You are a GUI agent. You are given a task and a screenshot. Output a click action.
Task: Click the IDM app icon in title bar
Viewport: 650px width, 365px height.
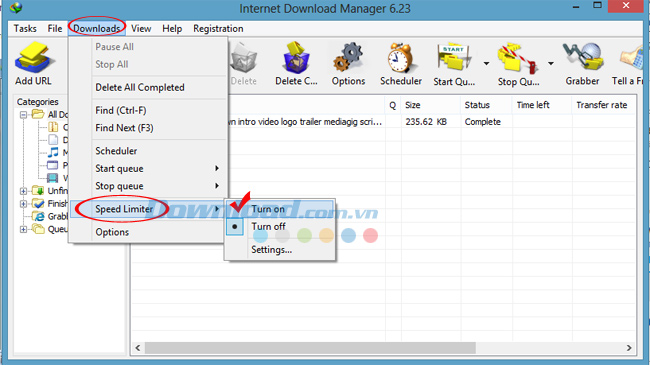(16, 7)
